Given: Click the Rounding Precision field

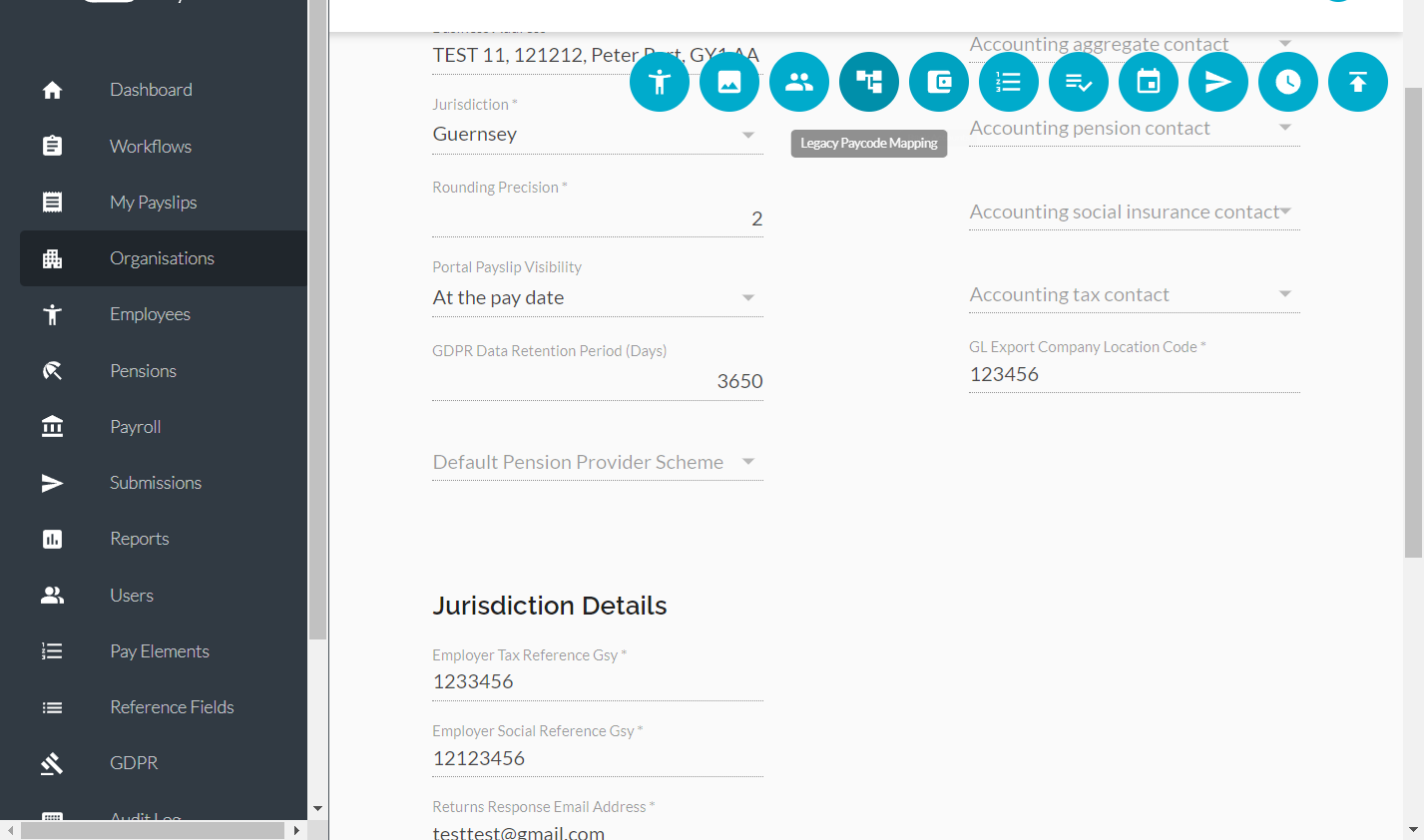Looking at the screenshot, I should [x=598, y=218].
